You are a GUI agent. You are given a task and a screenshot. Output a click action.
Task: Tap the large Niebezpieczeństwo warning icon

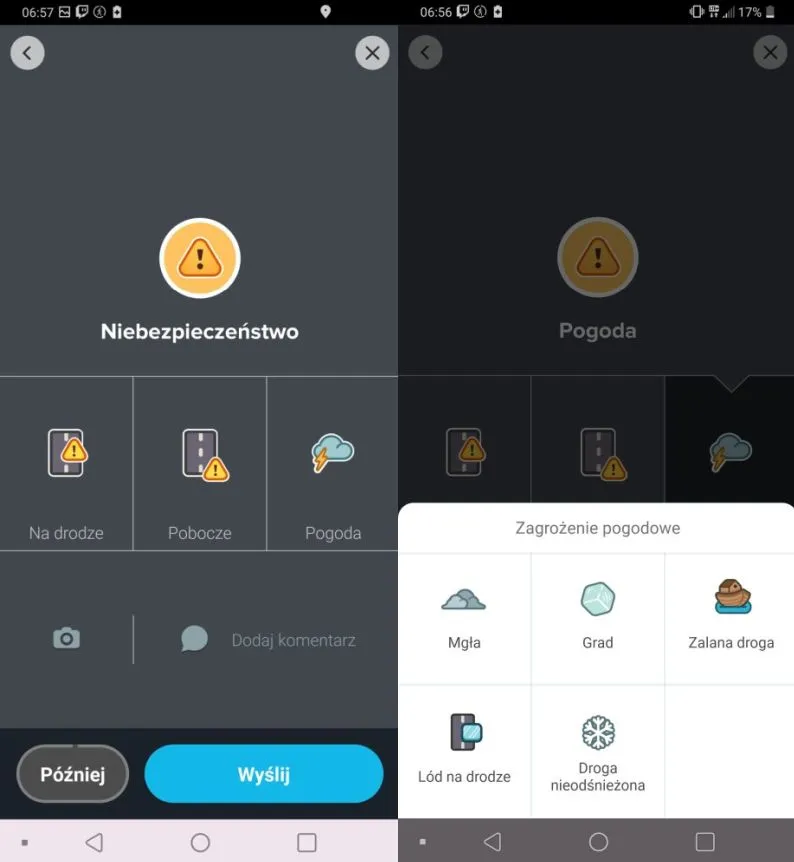pos(200,258)
